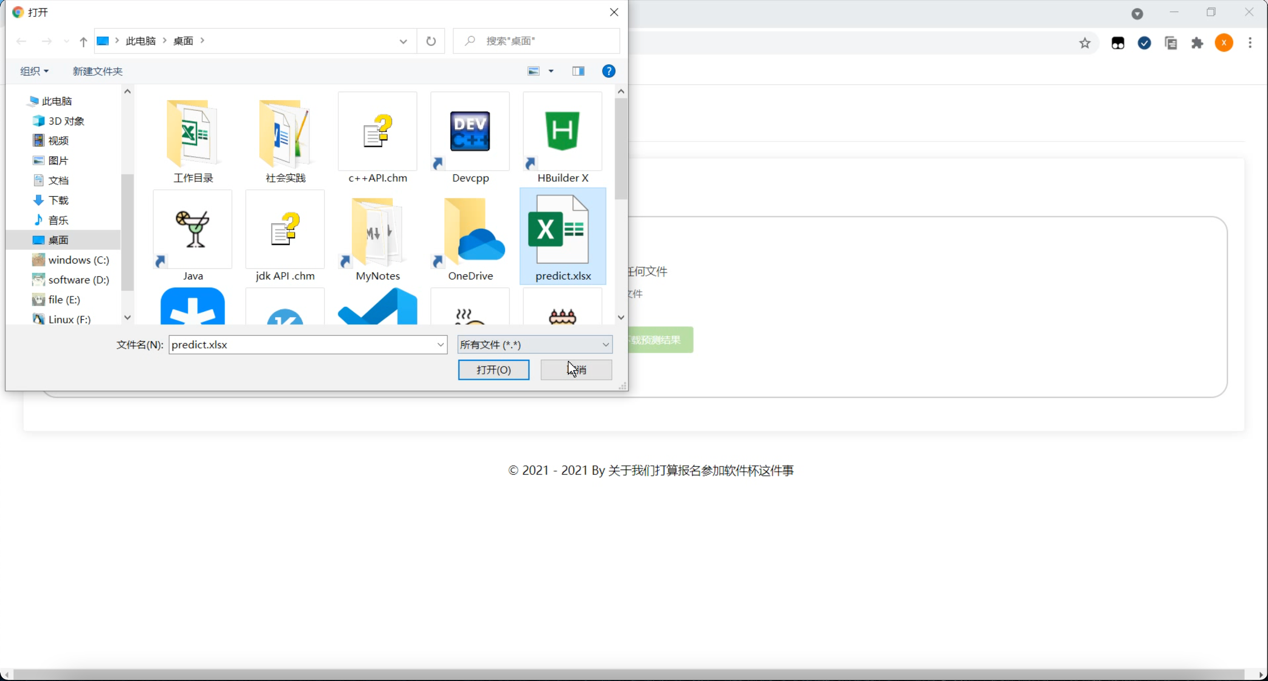Select the jdk API .chm file
Image resolution: width=1268 pixels, height=681 pixels.
(x=285, y=237)
